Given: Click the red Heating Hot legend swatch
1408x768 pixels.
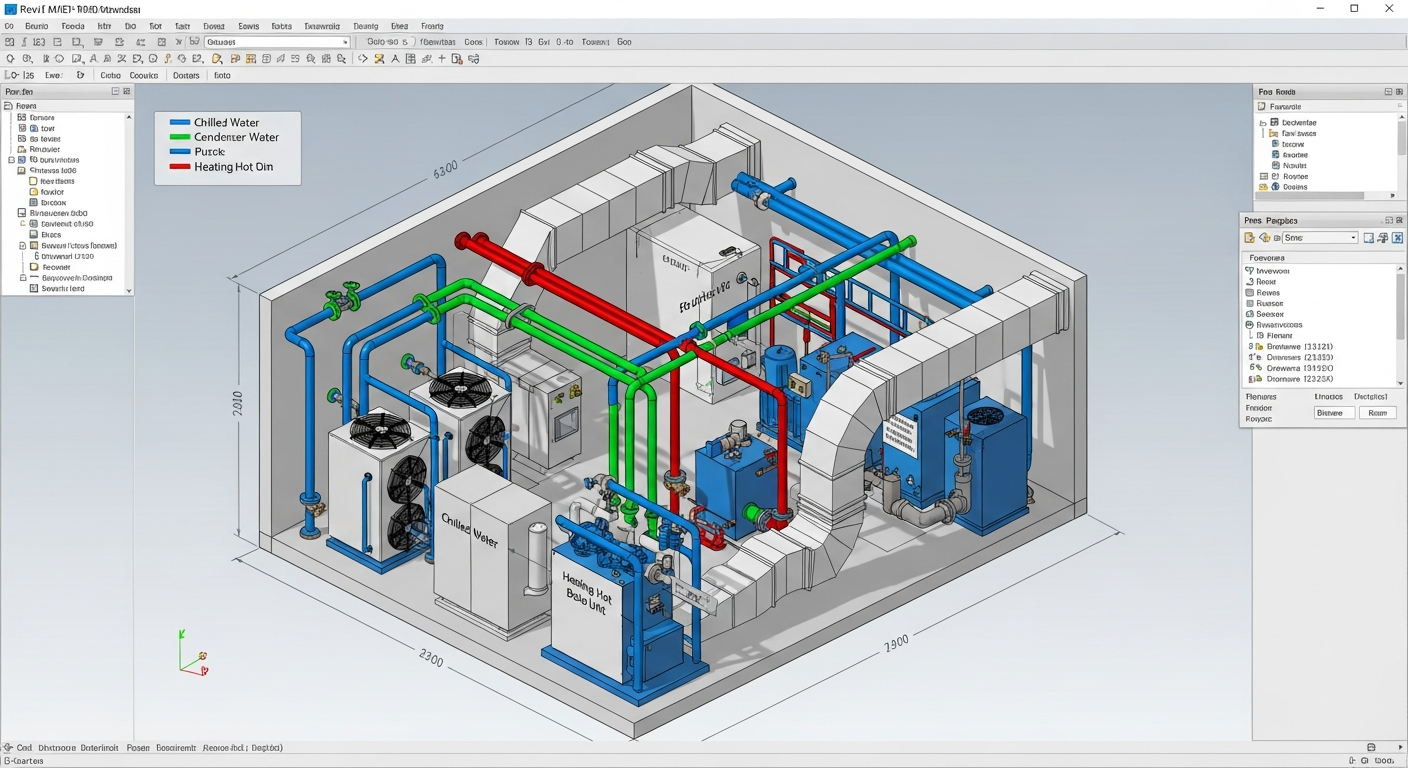Looking at the screenshot, I should tap(180, 167).
